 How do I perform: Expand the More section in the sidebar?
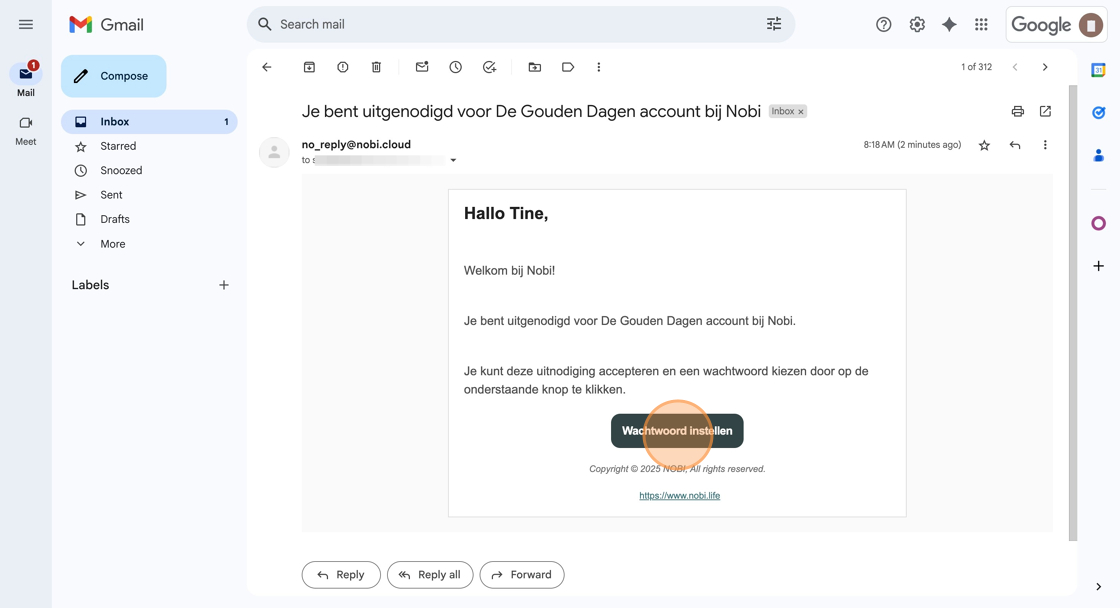pyautogui.click(x=112, y=244)
